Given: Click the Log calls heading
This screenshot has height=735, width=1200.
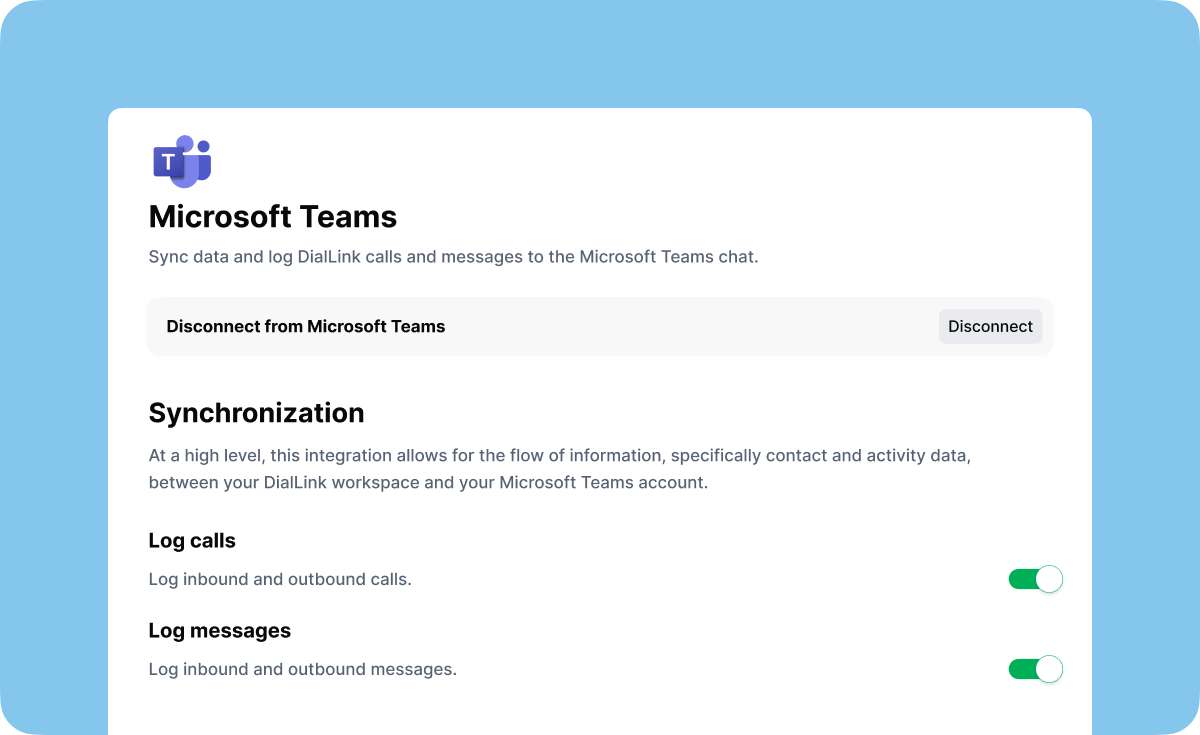Looking at the screenshot, I should click(192, 541).
